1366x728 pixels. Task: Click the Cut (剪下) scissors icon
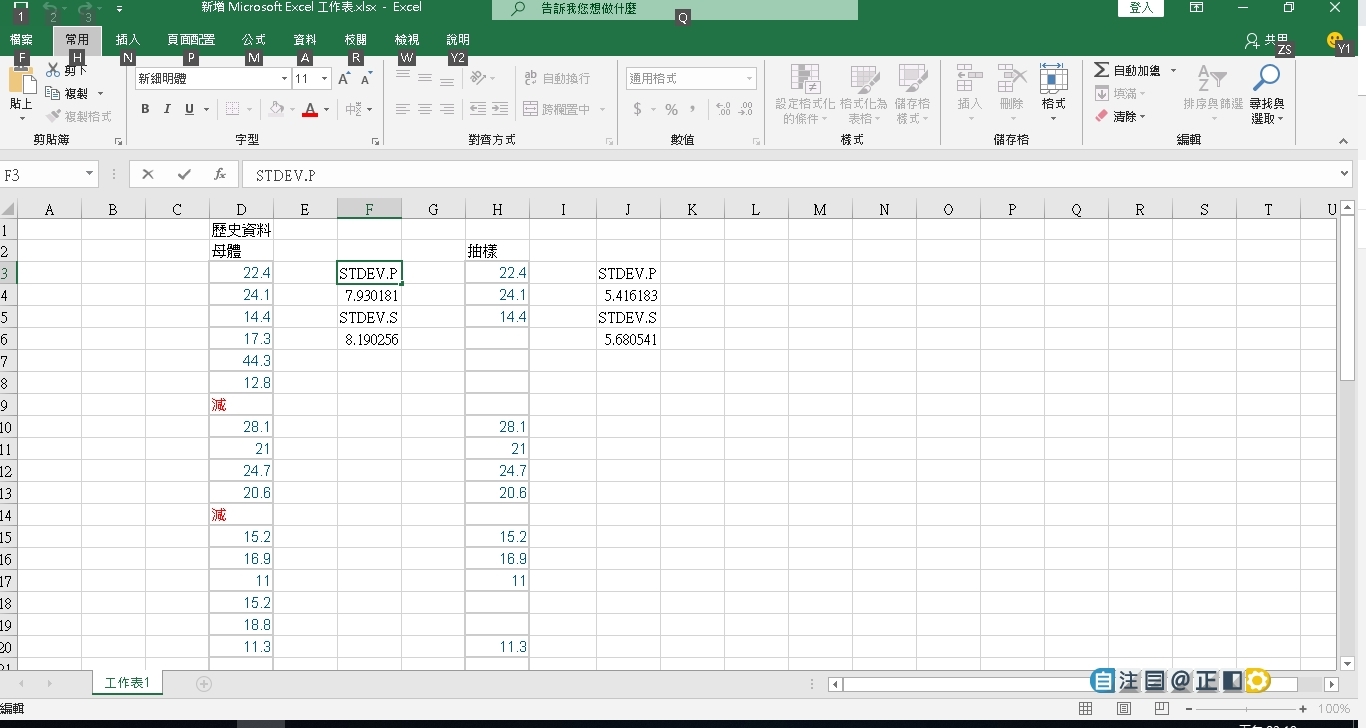pos(53,71)
